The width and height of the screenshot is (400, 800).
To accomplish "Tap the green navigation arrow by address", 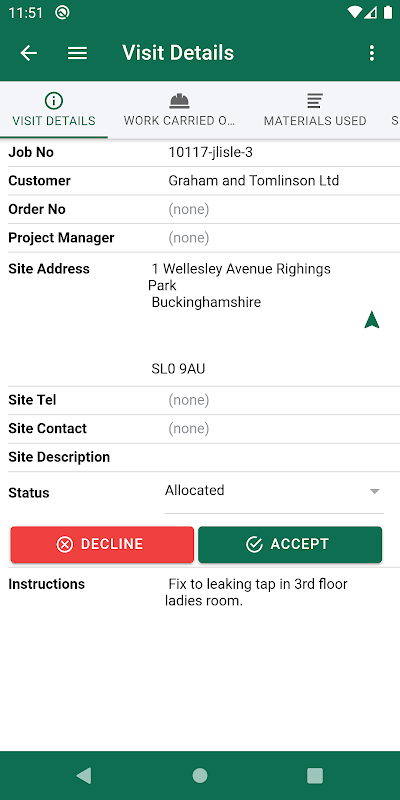I will pos(372,320).
